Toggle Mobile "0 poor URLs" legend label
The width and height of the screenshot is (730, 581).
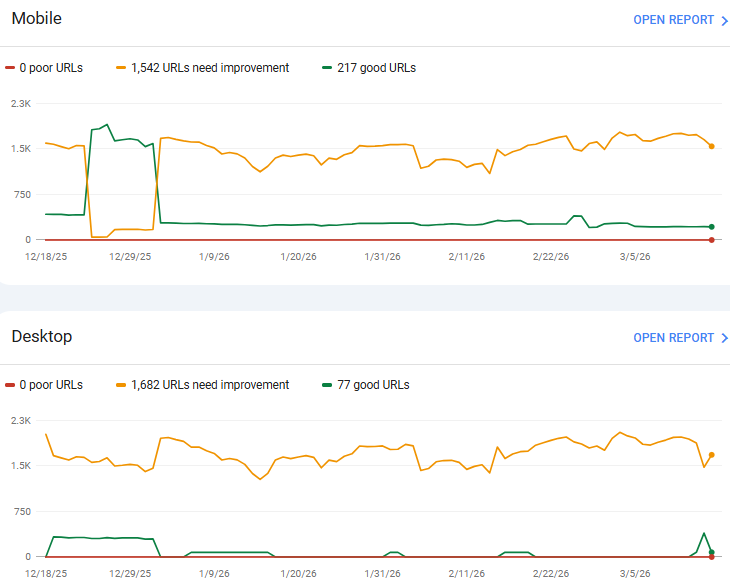[x=51, y=68]
